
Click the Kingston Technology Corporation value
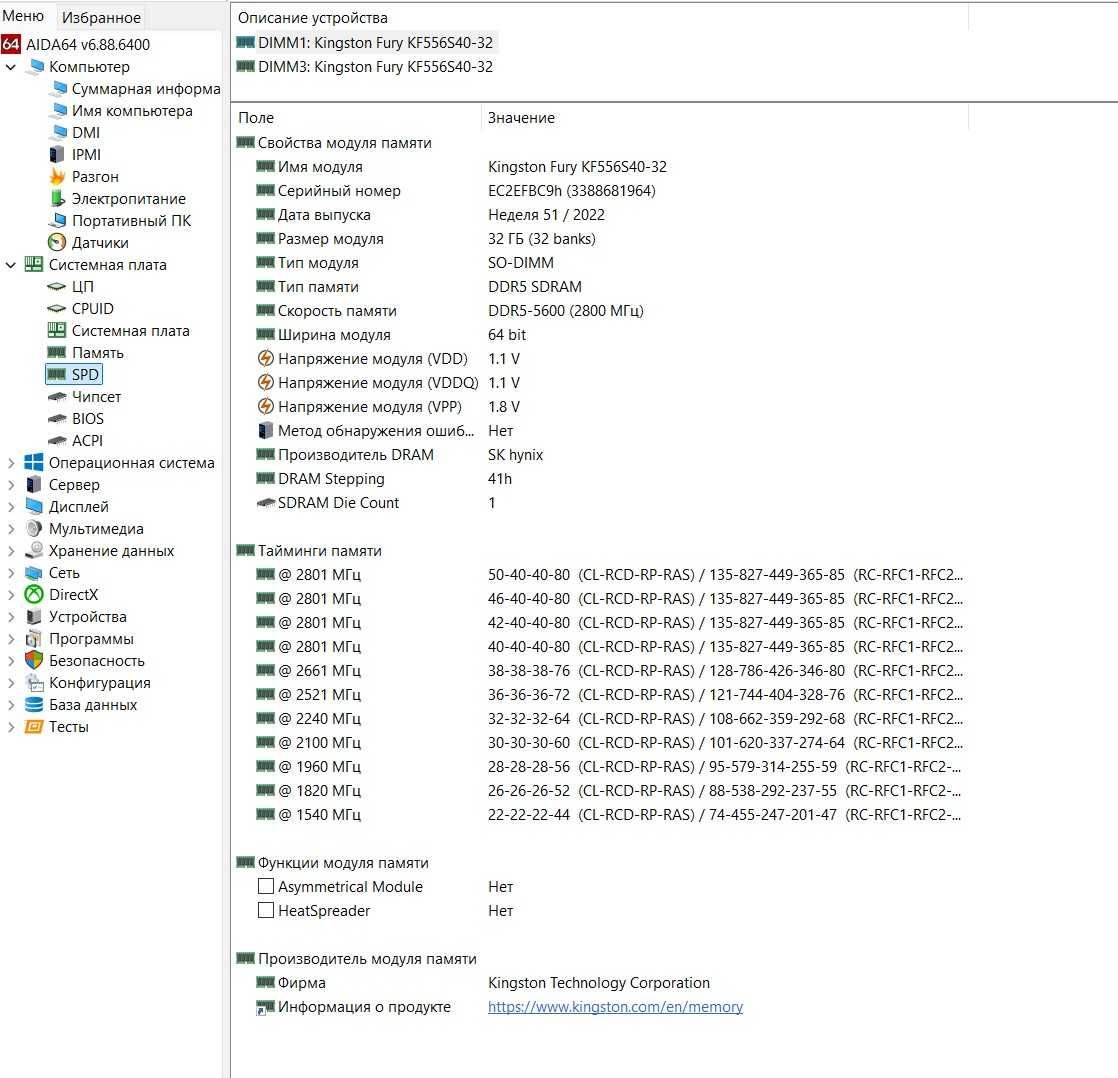pyautogui.click(x=599, y=982)
